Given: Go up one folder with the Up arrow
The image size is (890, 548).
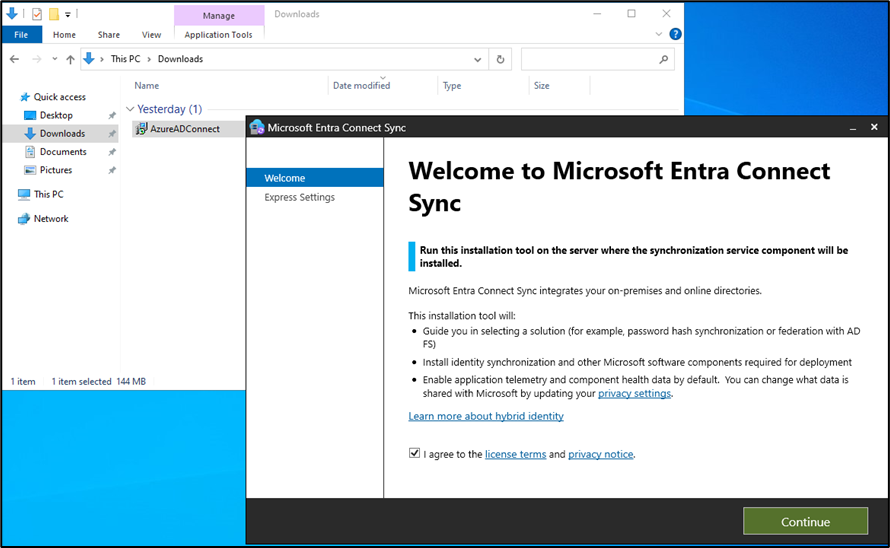Looking at the screenshot, I should [70, 59].
